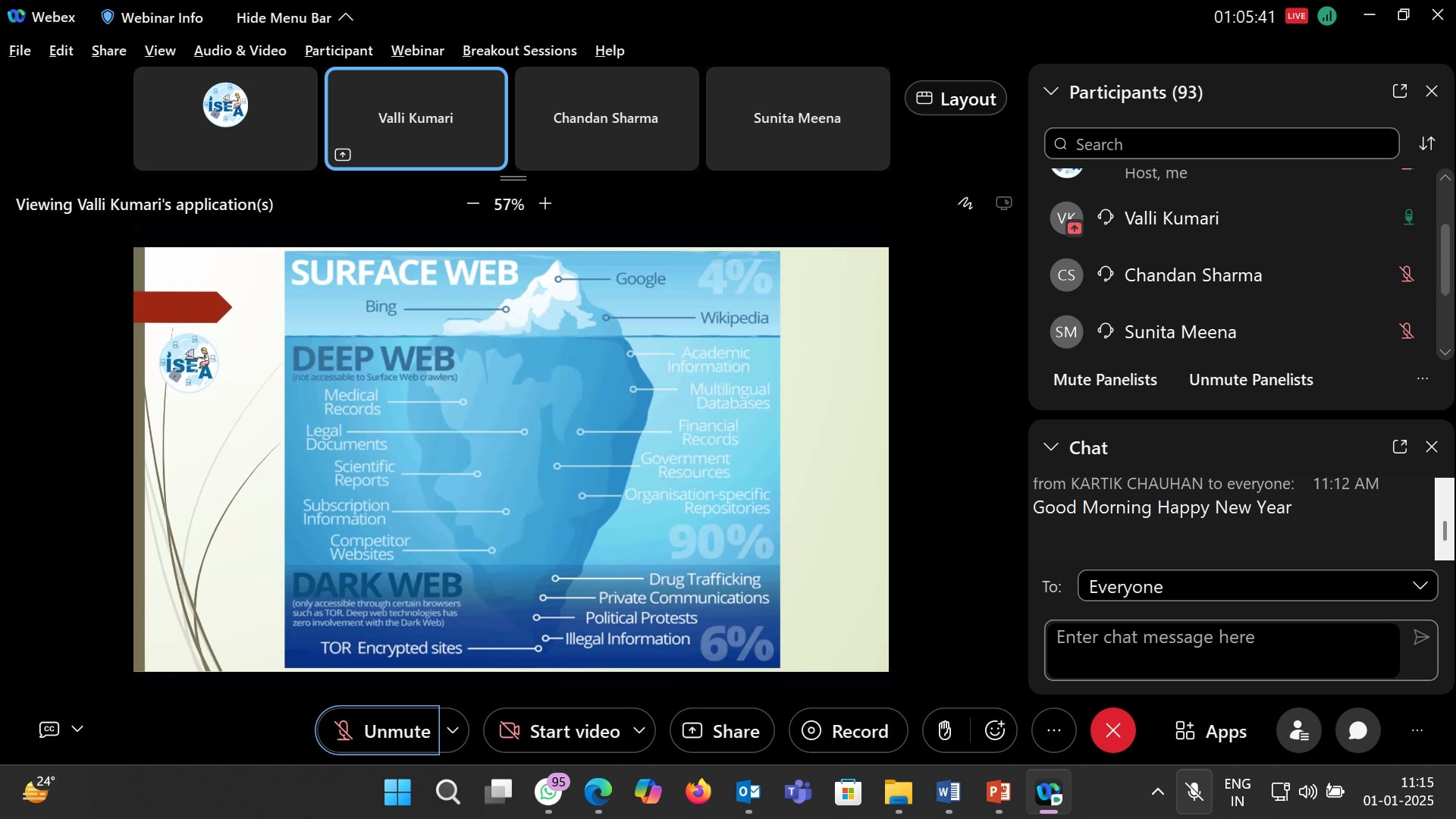Pop out the Participants panel

pyautogui.click(x=1400, y=92)
